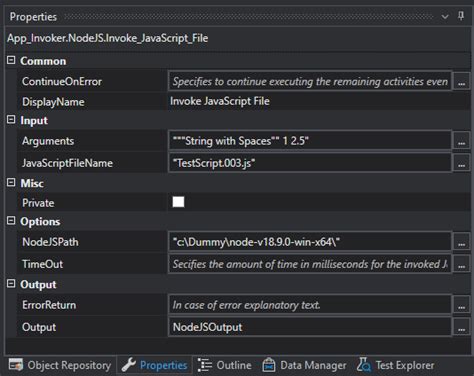Image resolution: width=474 pixels, height=376 pixels.
Task: Select the DisplayName property label
Action: (53, 102)
